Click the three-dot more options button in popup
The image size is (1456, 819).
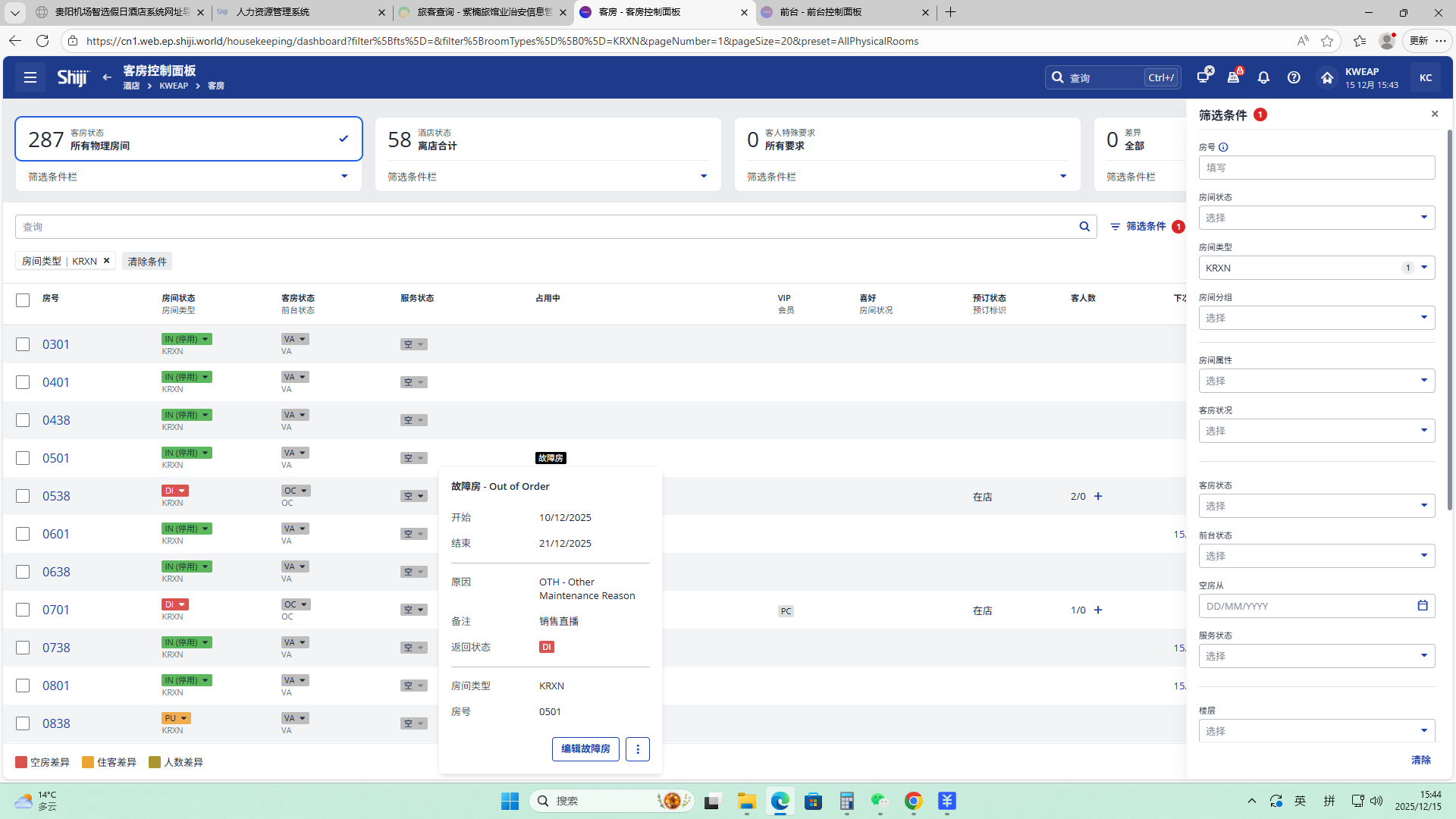click(x=638, y=749)
